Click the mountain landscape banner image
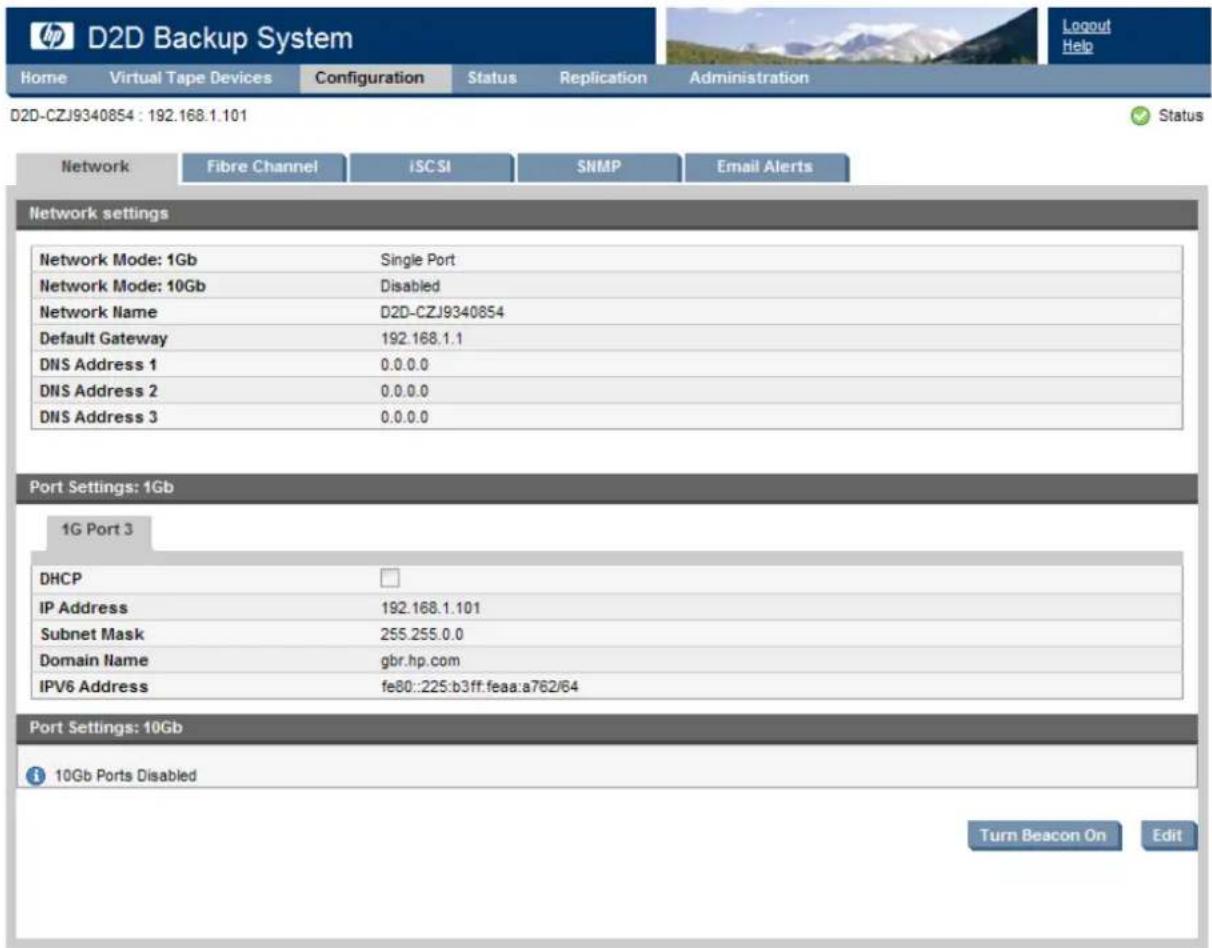Screen dimensions: 1212x948 pos(851,35)
